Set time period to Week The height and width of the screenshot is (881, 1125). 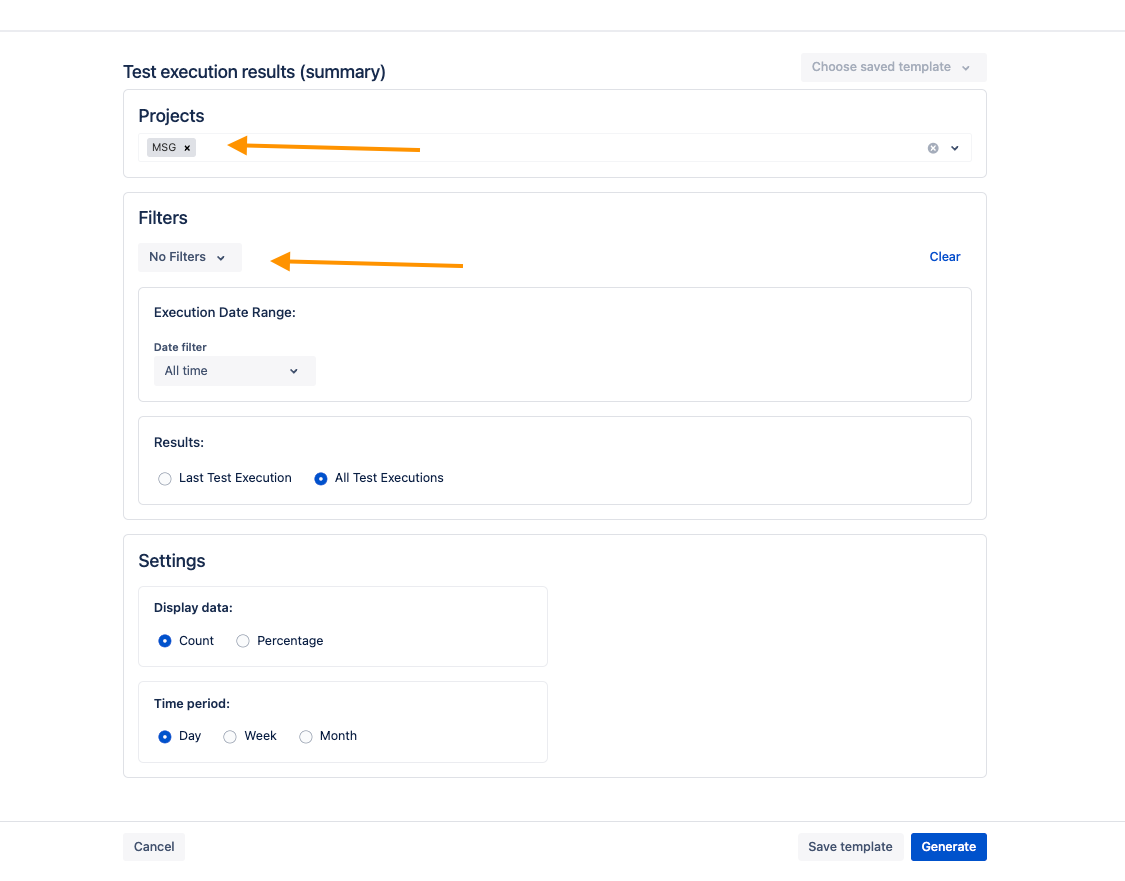pos(230,737)
